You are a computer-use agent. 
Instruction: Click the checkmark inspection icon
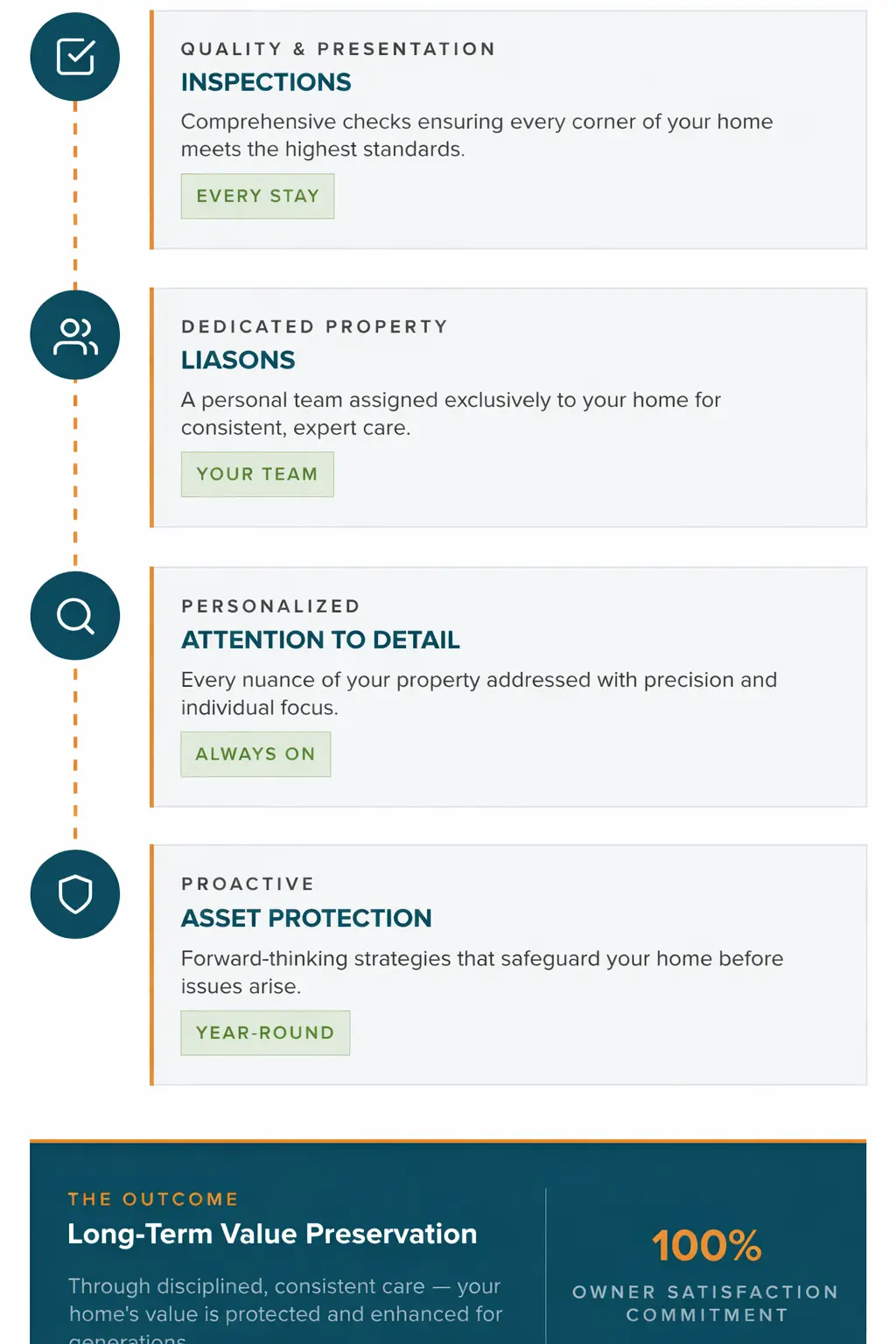pos(75,57)
